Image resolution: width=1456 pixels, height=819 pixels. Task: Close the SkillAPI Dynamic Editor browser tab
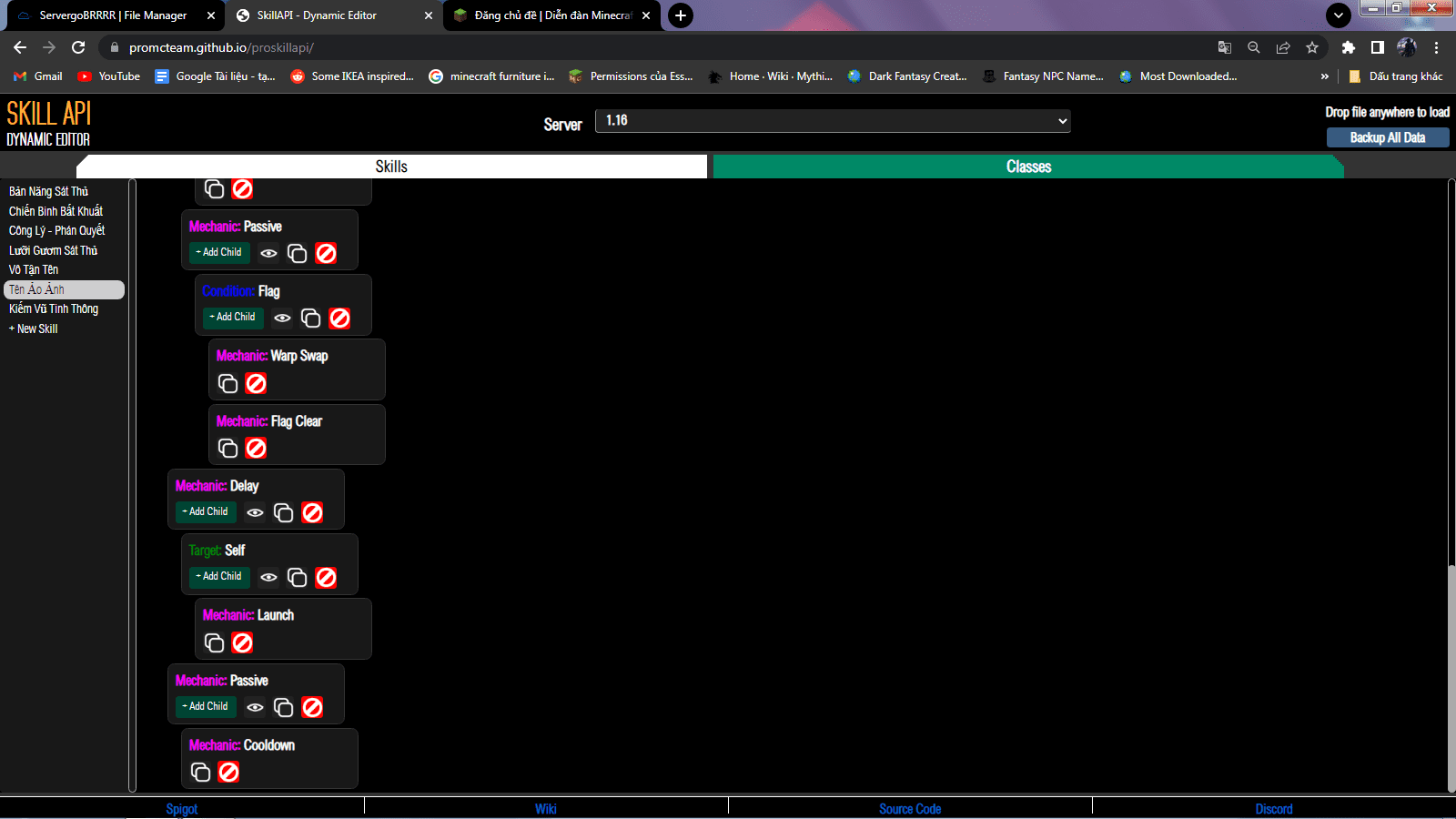(429, 15)
